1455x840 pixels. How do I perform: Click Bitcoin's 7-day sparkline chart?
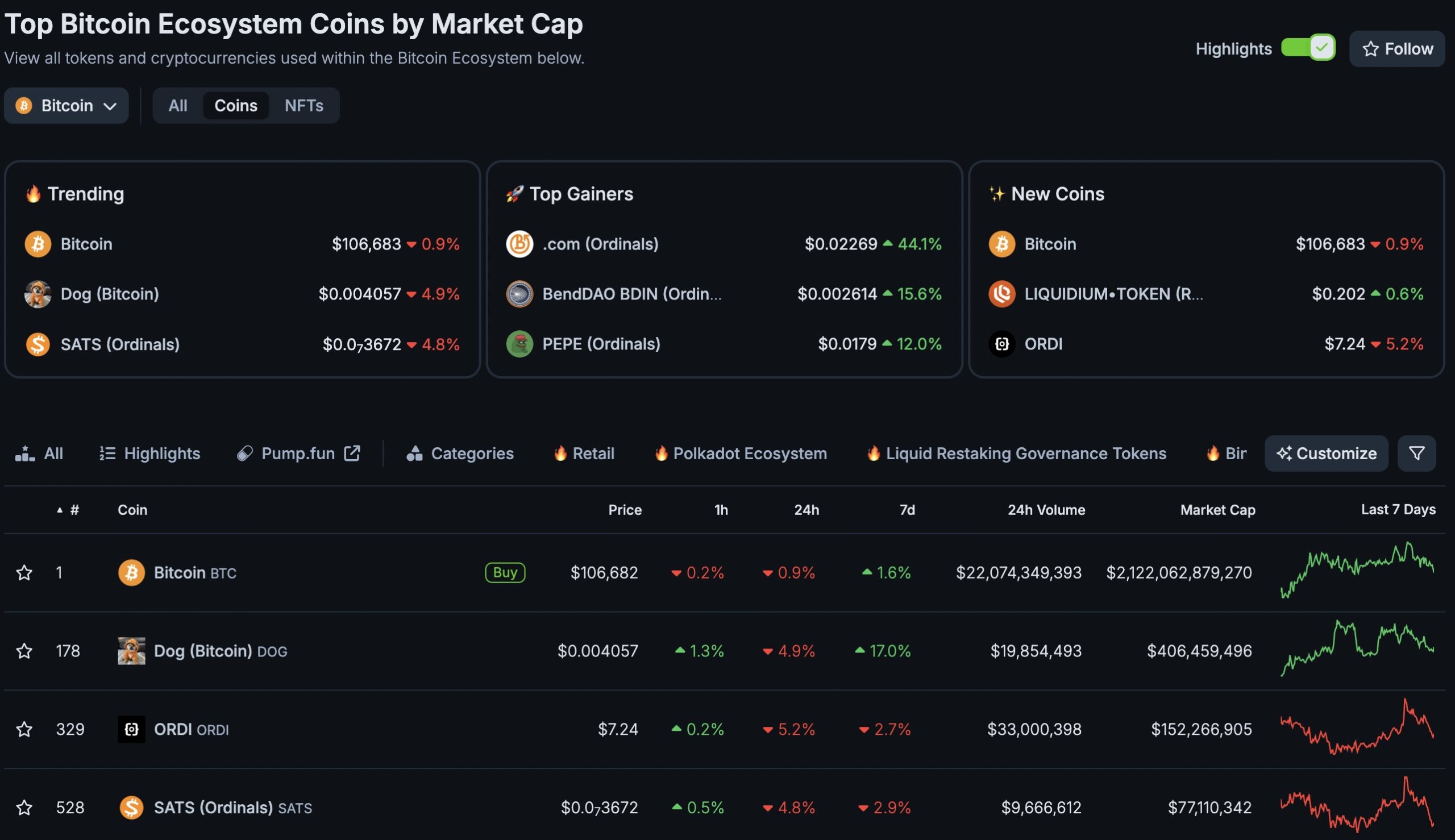(x=1356, y=572)
